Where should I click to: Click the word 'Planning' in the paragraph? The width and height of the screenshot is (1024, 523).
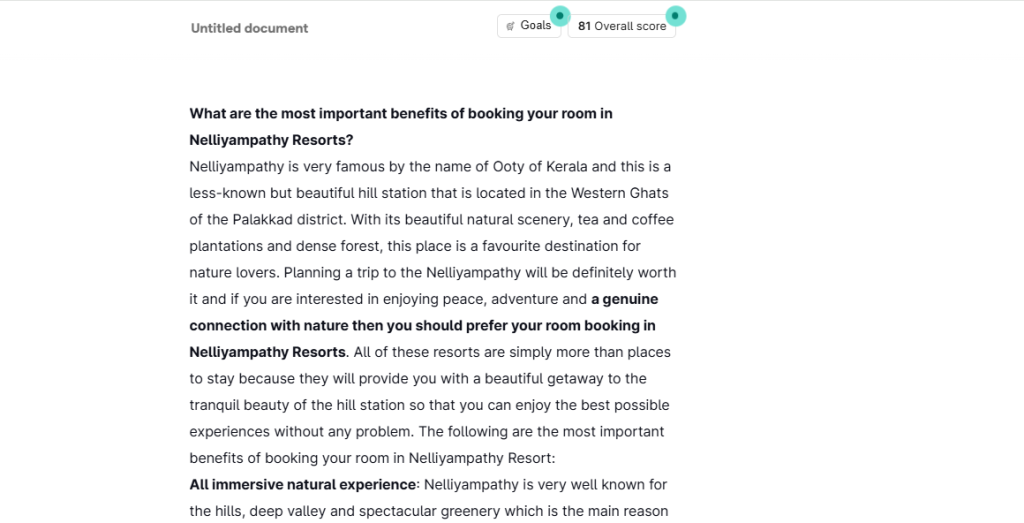[x=316, y=272]
